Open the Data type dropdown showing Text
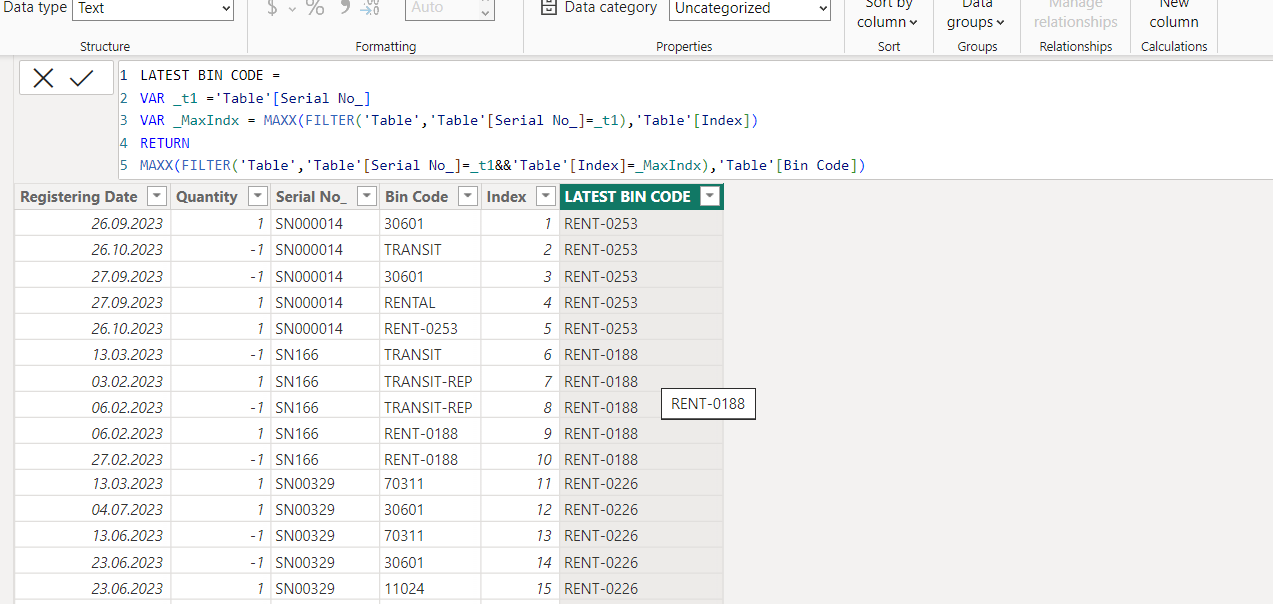Image resolution: width=1273 pixels, height=604 pixels. pyautogui.click(x=153, y=8)
